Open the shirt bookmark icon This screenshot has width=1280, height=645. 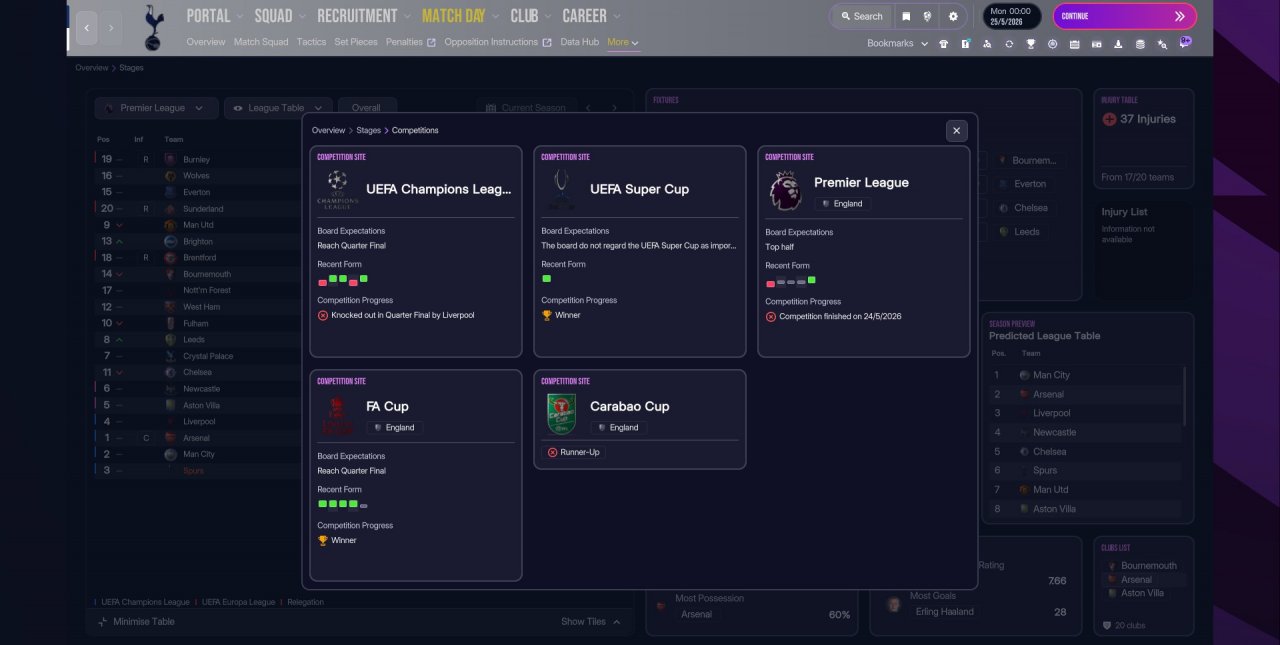[943, 44]
